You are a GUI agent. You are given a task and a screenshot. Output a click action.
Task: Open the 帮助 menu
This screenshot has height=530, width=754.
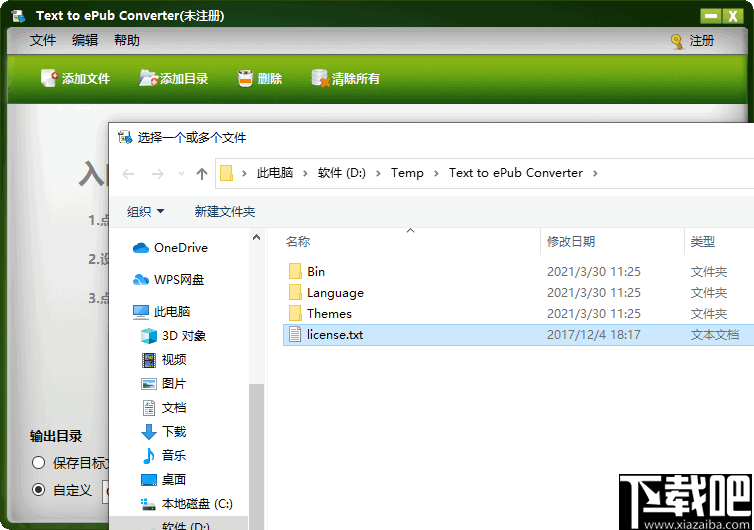(126, 40)
